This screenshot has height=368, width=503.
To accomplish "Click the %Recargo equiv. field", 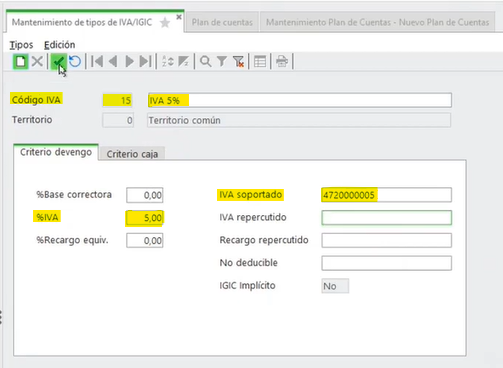I will (x=145, y=240).
